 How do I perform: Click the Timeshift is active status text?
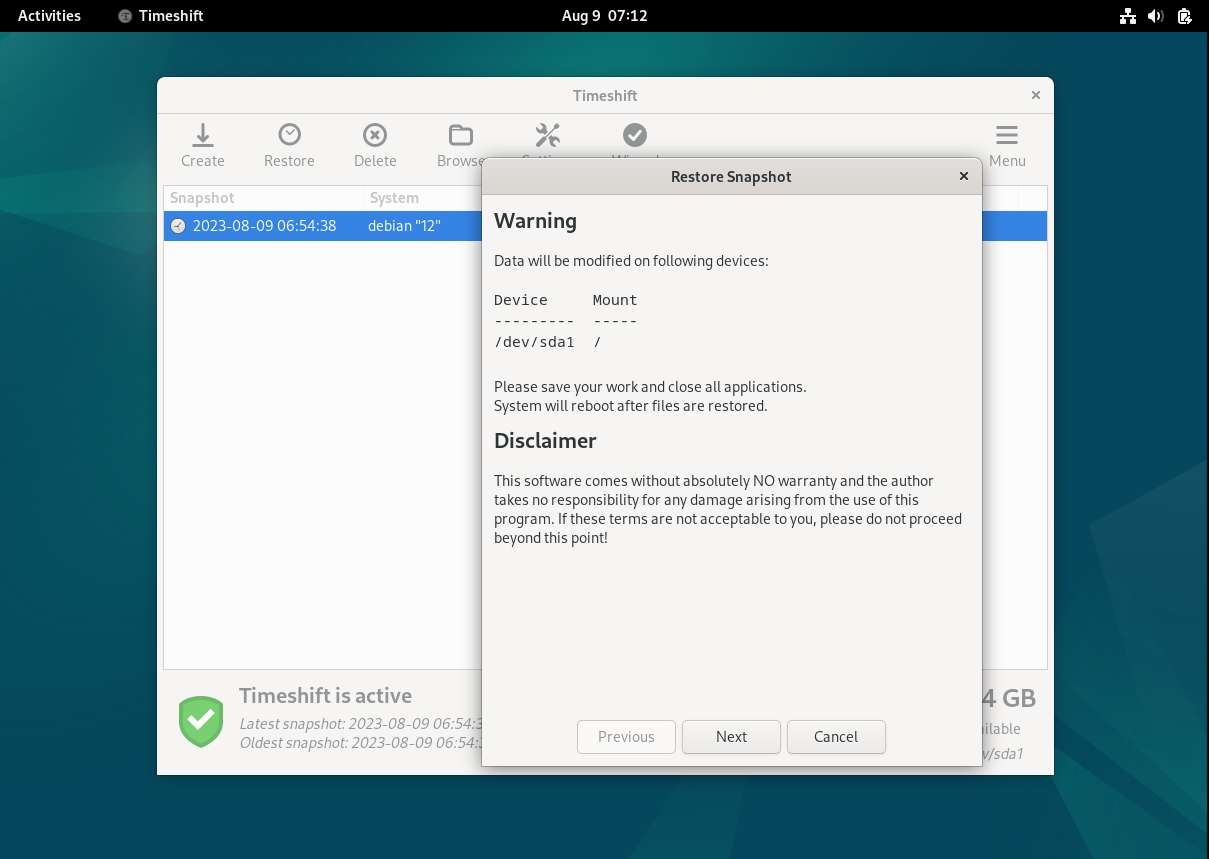[x=325, y=696]
